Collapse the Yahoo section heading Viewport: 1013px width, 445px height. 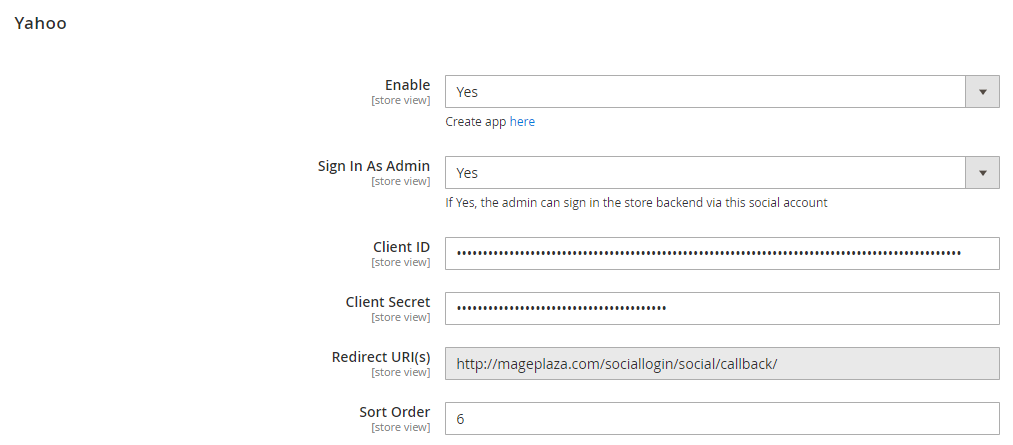40,23
